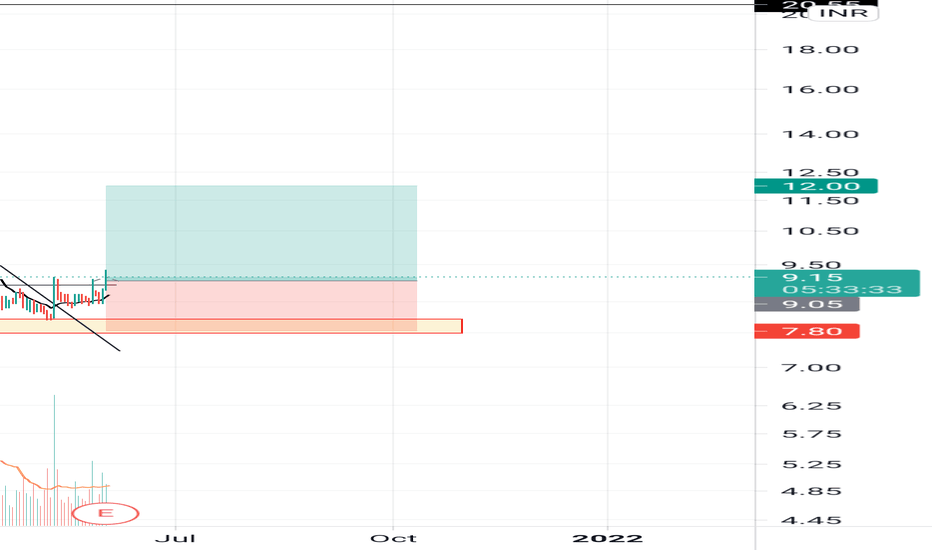Select the red loss zone of long position
This screenshot has height=550, width=932.
coord(262,304)
